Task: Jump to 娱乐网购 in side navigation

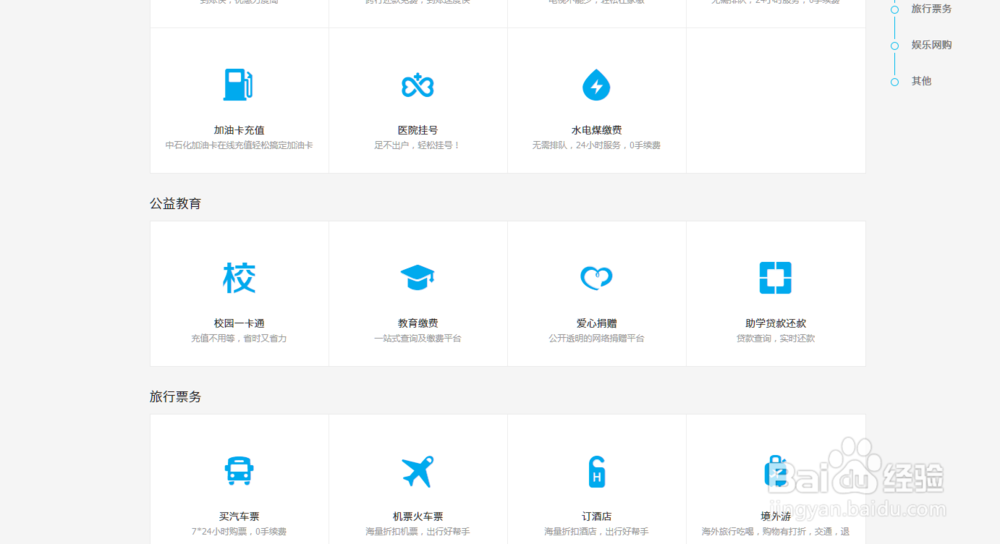Action: point(931,45)
